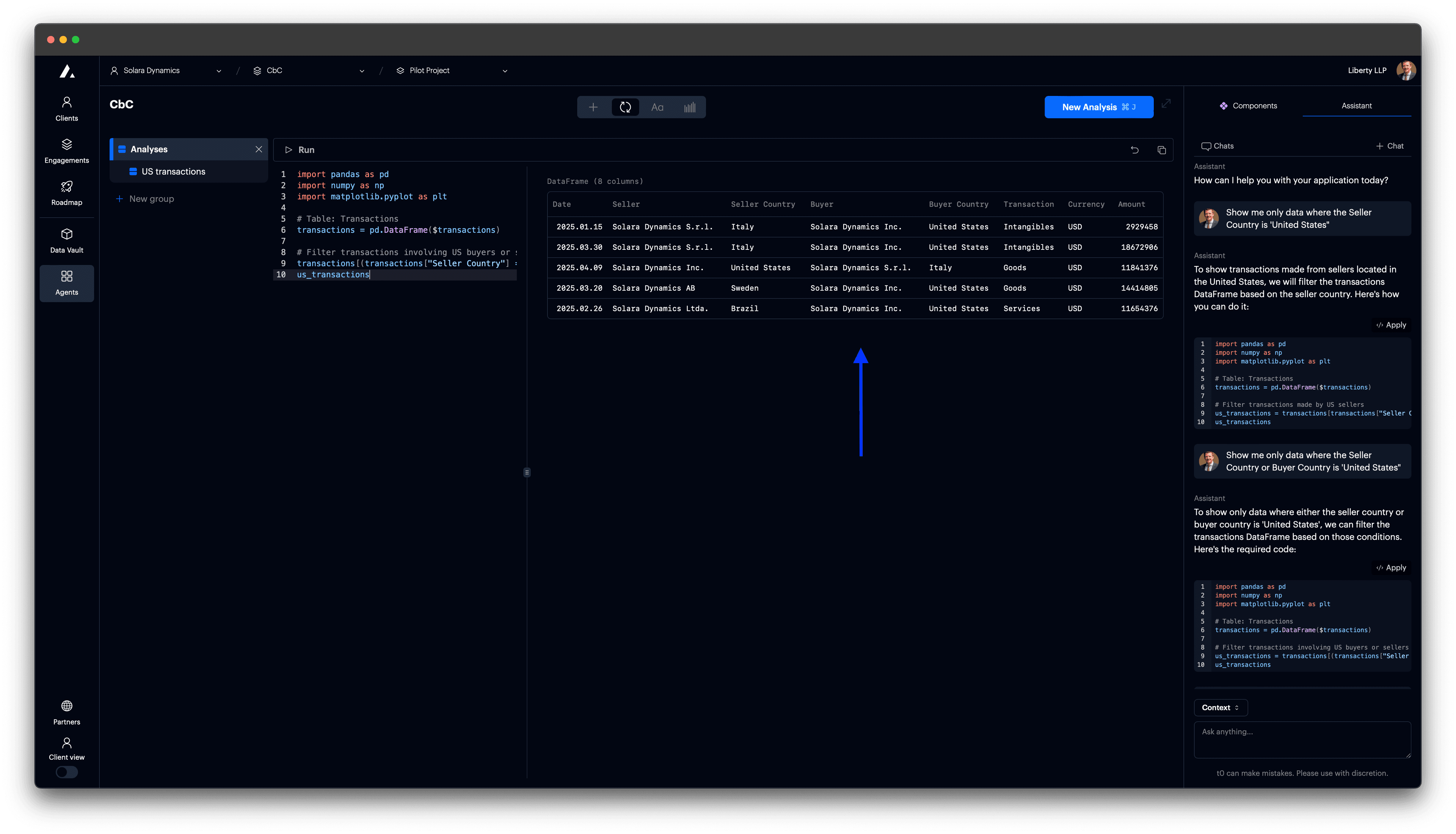Open the Data Vault
This screenshot has height=834, width=1456.
click(66, 240)
